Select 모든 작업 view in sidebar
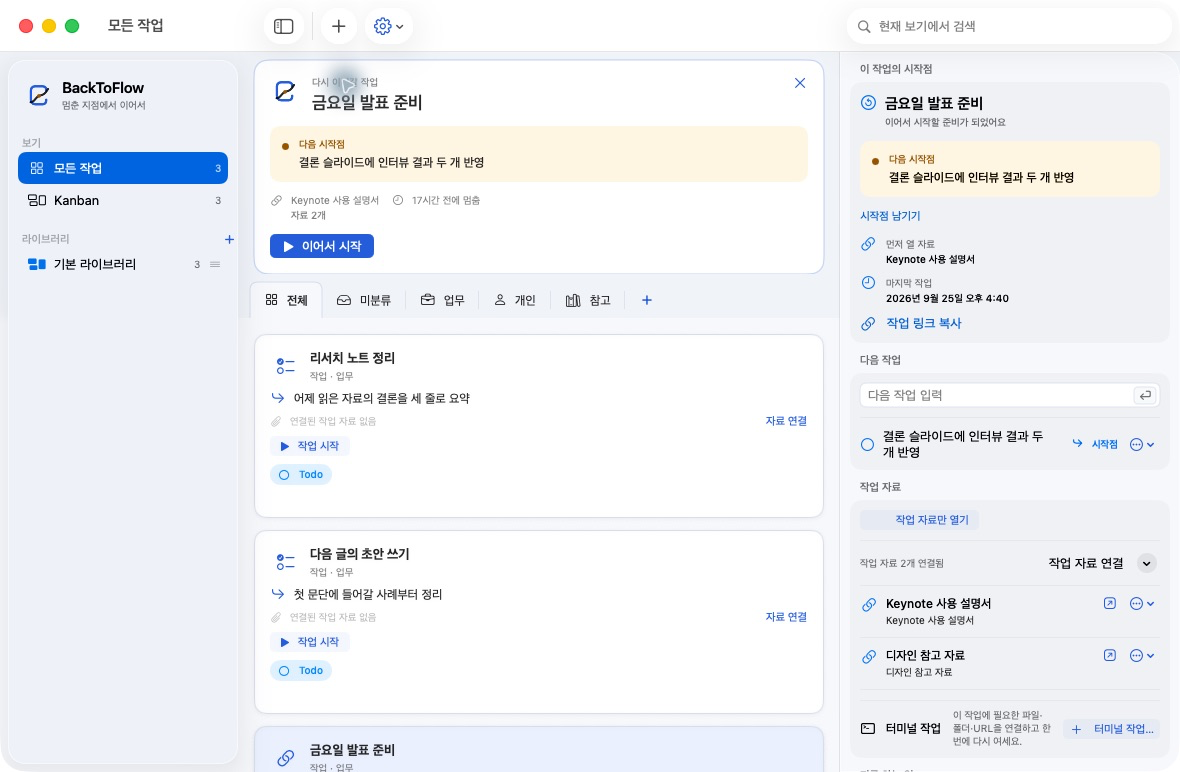1180x772 pixels. tap(123, 168)
